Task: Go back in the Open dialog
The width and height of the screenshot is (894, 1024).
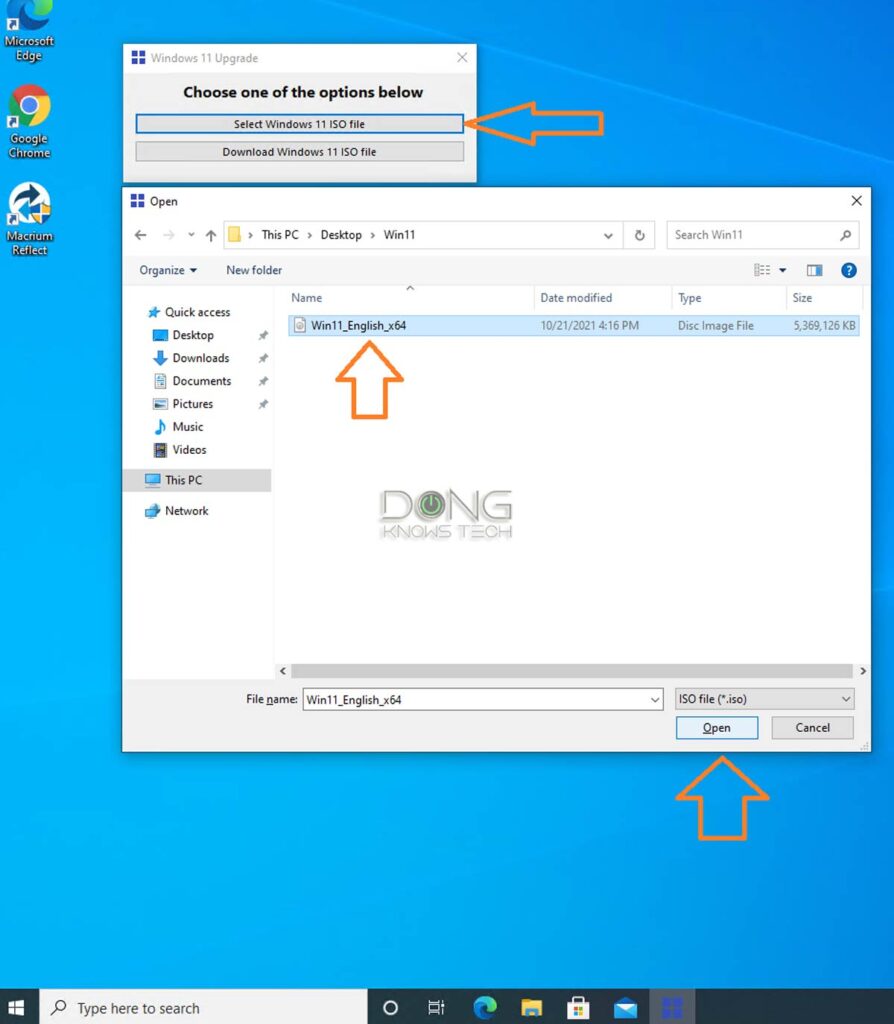Action: (140, 235)
